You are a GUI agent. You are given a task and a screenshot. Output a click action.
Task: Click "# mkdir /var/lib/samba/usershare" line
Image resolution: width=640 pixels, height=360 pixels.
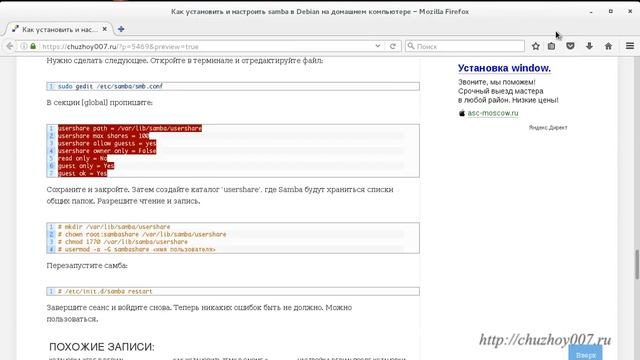coord(114,227)
